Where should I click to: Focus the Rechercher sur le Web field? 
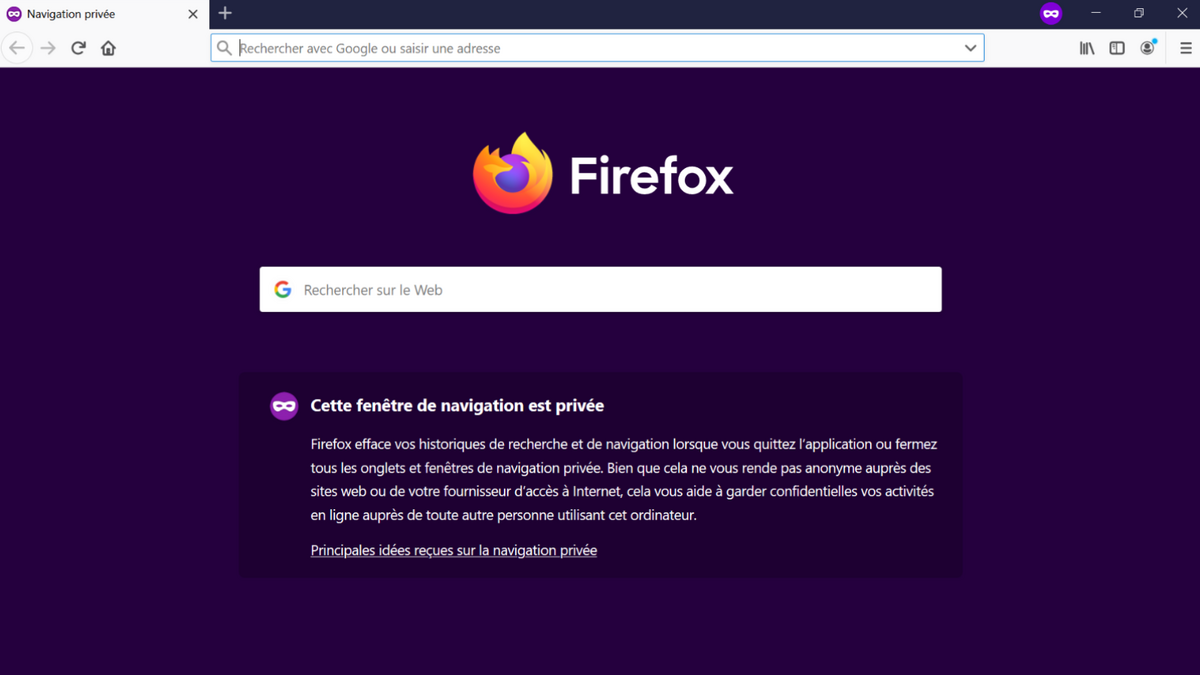pyautogui.click(x=600, y=289)
